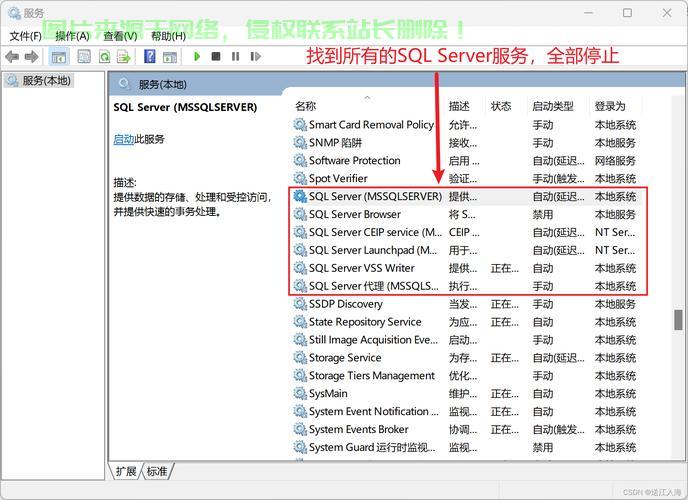Screen dimensions: 688x500
Task: Stop the service with square icon
Action: coord(216,56)
